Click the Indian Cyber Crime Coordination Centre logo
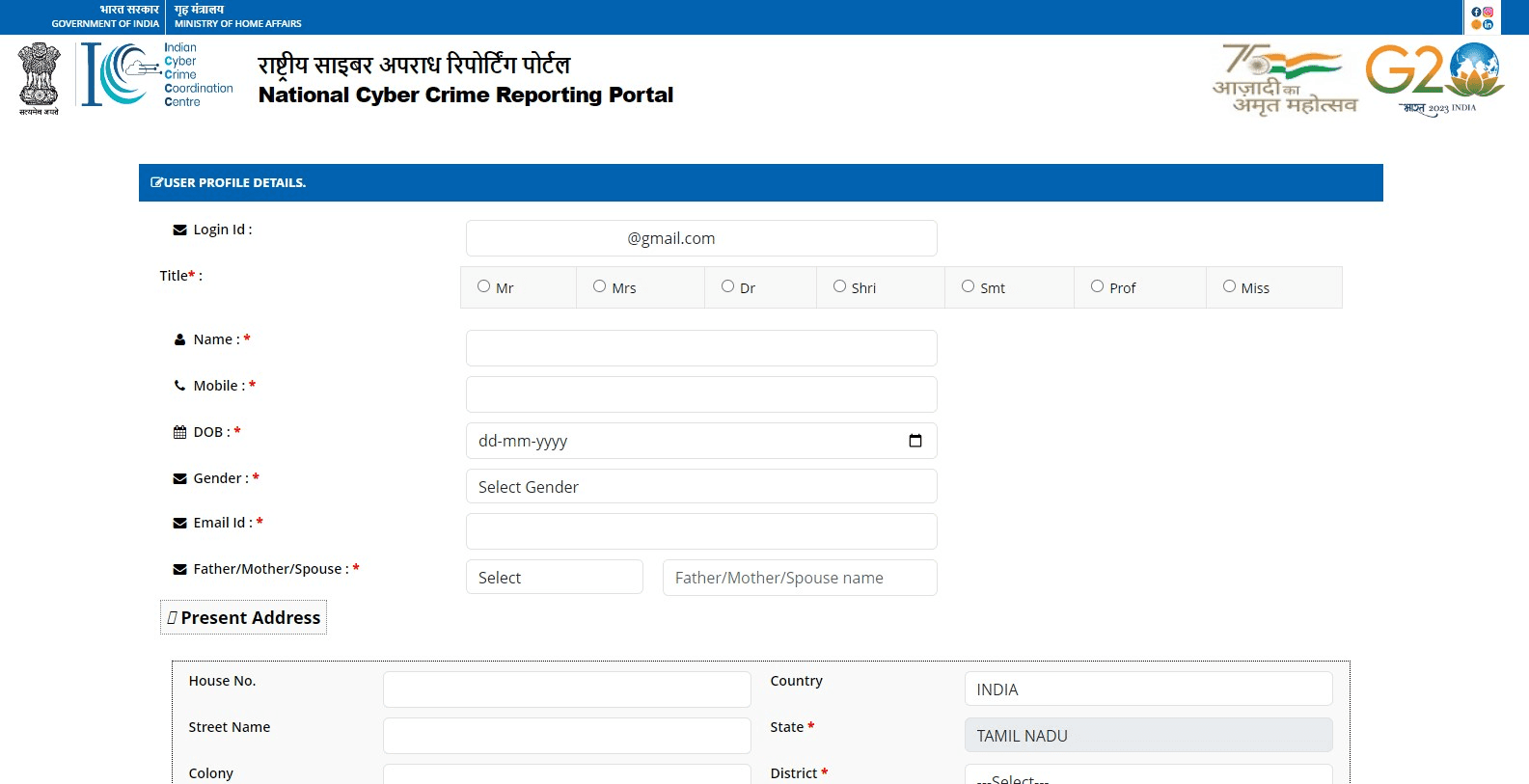Image resolution: width=1529 pixels, height=784 pixels. coord(157,74)
